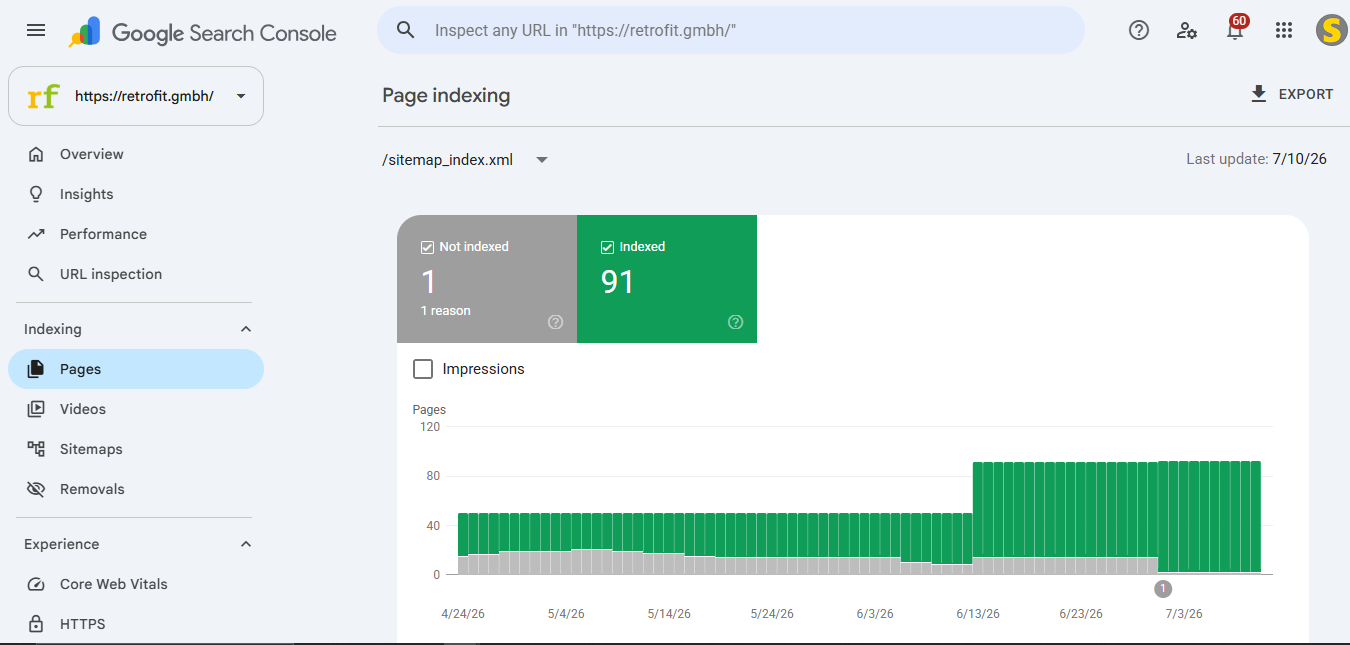The height and width of the screenshot is (645, 1350).
Task: Click the rf property favicon
Action: point(43,96)
